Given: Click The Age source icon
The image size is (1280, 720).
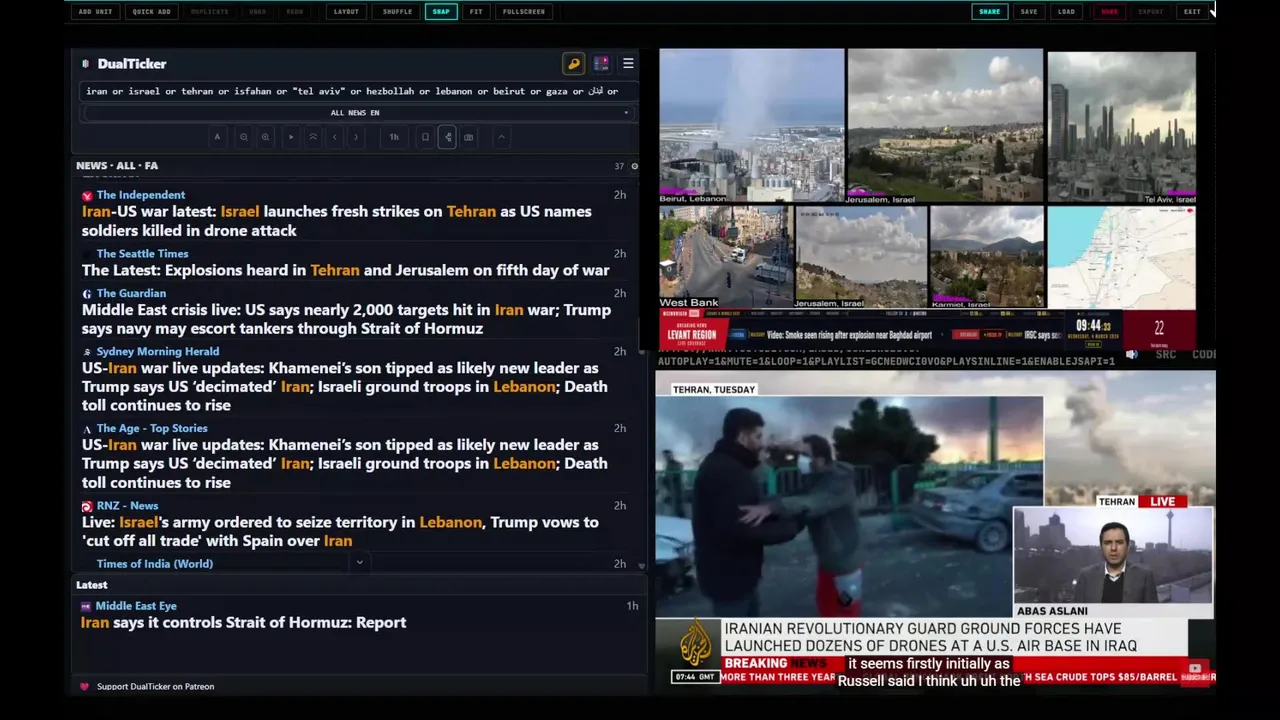Looking at the screenshot, I should tap(87, 429).
